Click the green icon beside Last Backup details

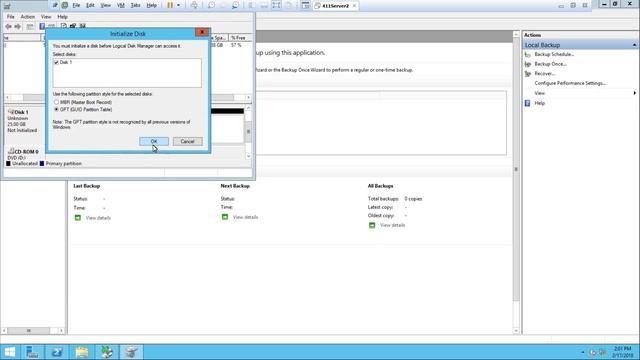pyautogui.click(x=78, y=218)
